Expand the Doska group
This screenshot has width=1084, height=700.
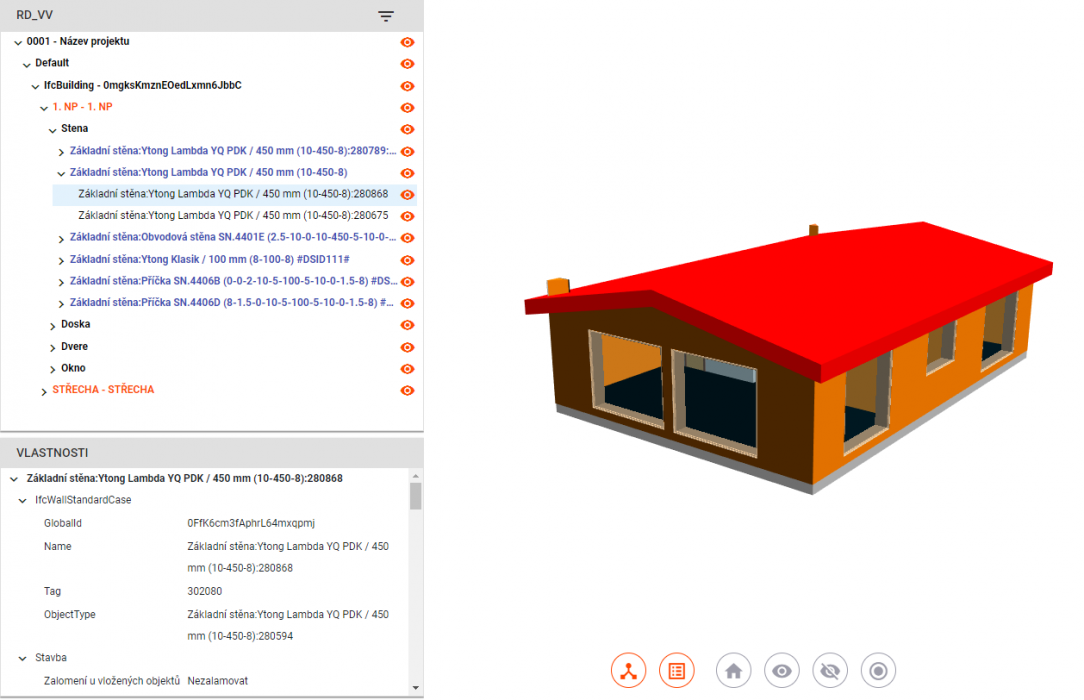[x=53, y=325]
